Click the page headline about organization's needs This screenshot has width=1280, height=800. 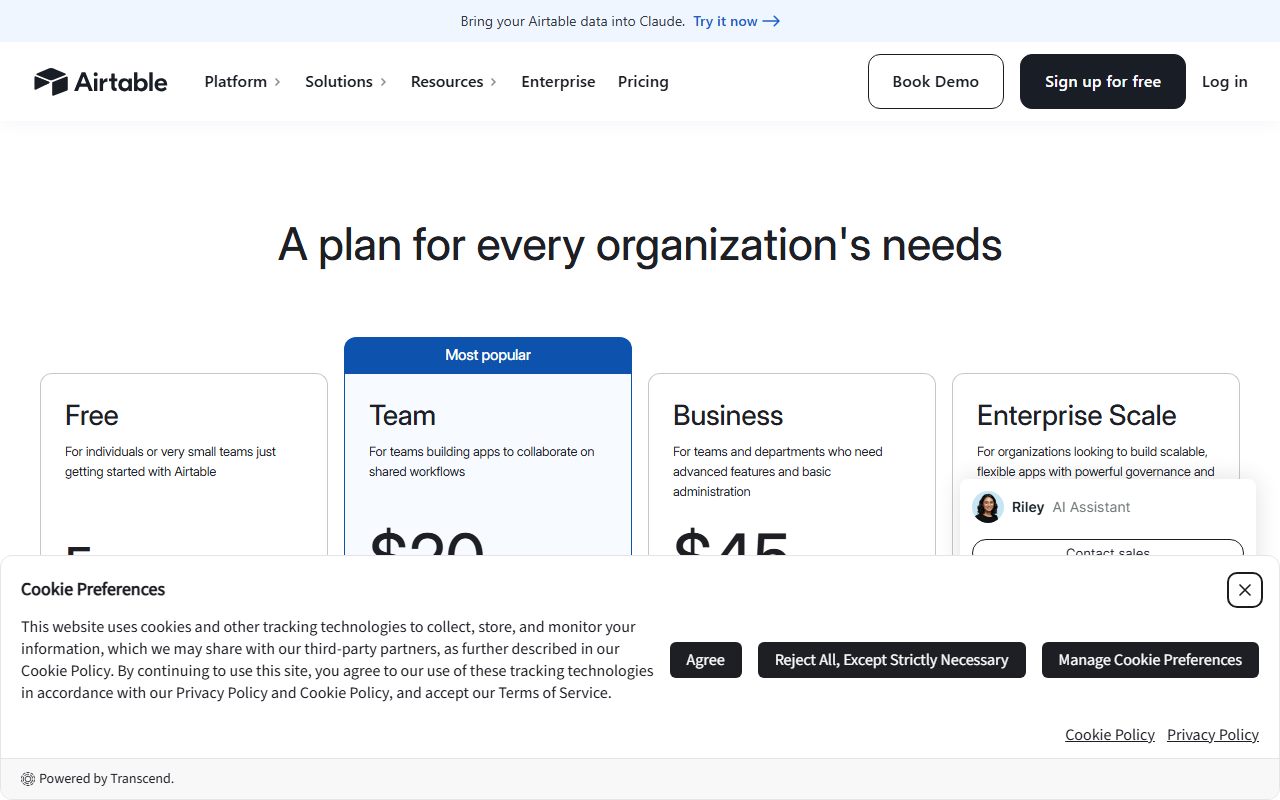coord(640,245)
